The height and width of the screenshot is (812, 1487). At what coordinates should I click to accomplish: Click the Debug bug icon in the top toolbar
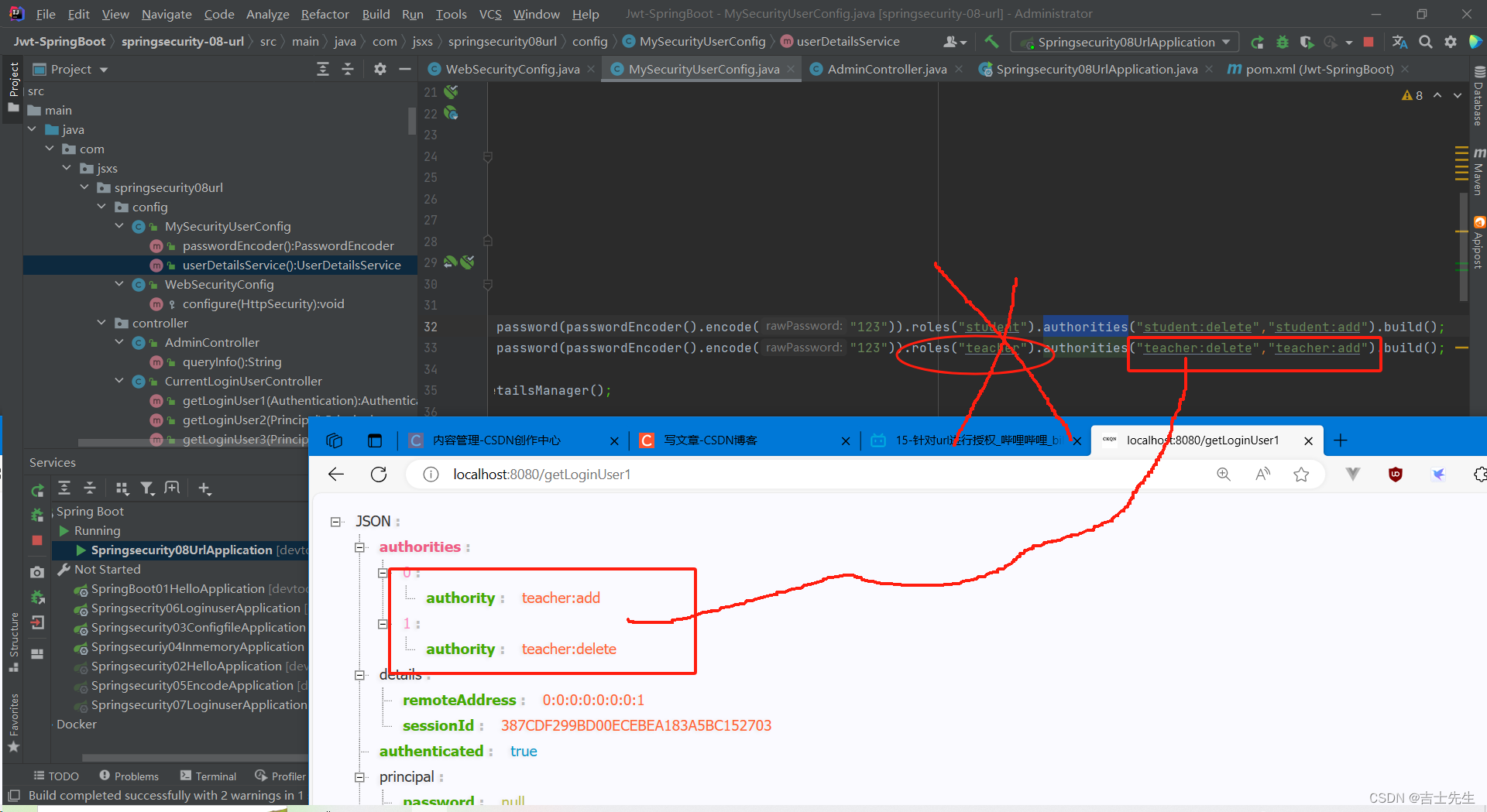point(1282,42)
